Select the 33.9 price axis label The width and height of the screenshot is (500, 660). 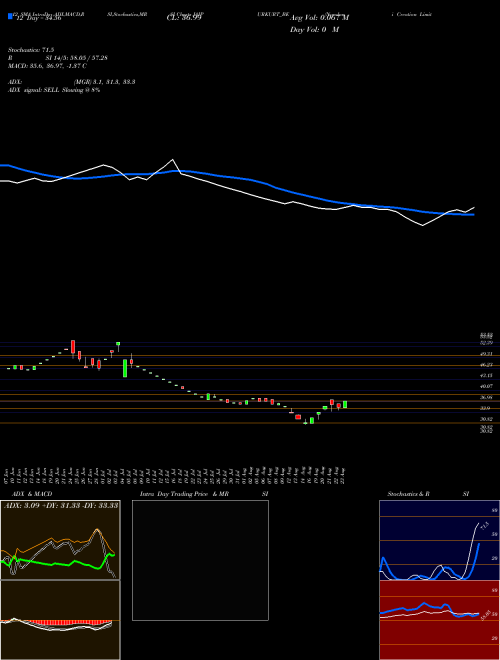click(x=486, y=408)
